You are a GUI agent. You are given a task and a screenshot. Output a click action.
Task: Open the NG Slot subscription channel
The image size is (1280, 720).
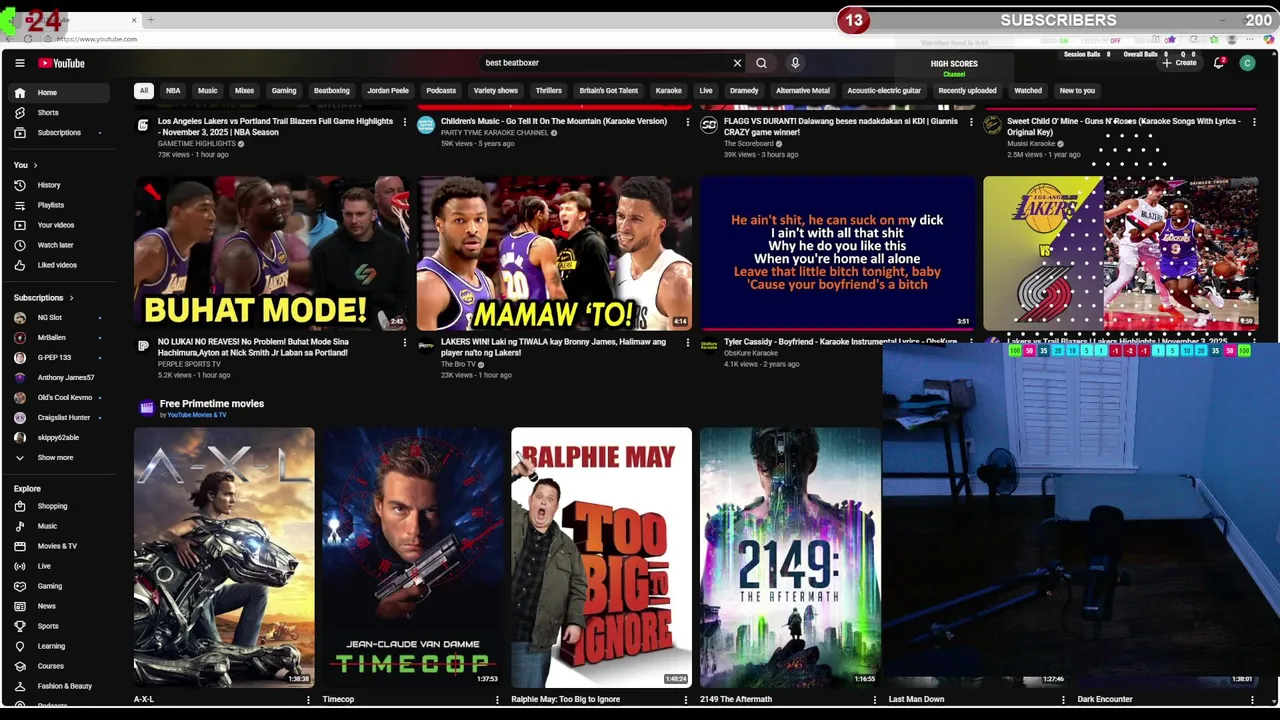(61, 317)
